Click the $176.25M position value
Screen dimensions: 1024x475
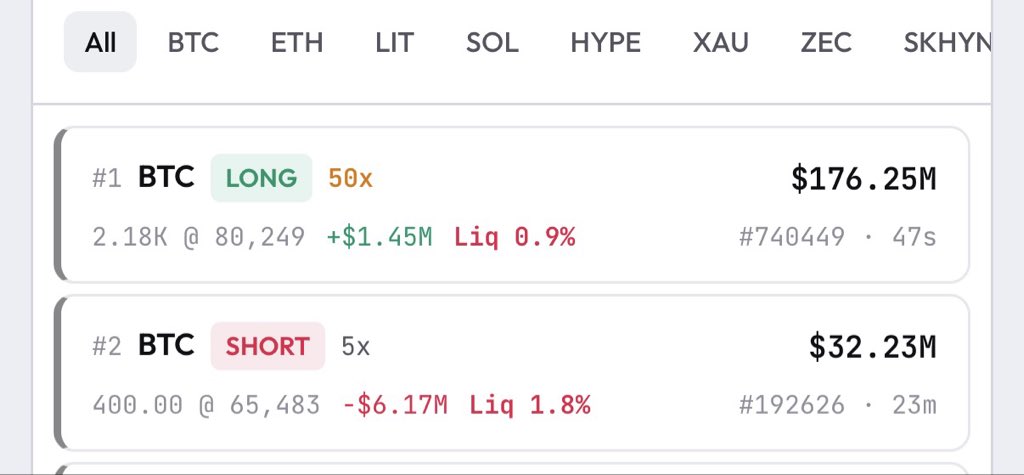[x=863, y=180]
